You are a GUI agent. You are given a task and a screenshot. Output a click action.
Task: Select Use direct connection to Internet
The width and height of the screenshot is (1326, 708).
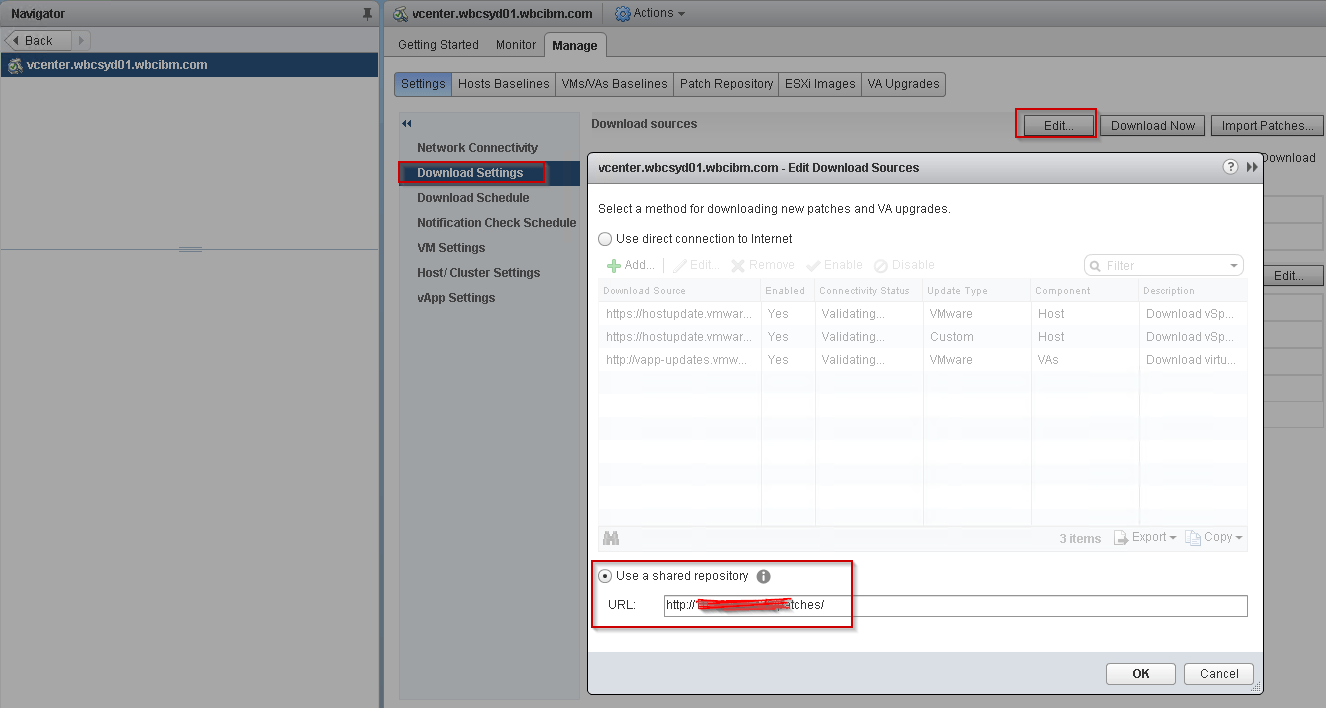click(x=605, y=239)
